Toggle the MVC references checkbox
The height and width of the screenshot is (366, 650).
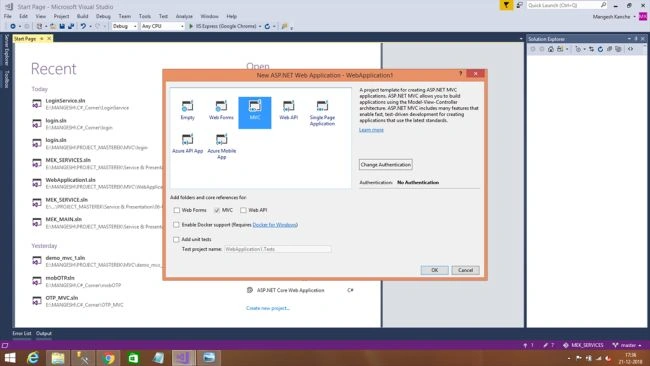point(217,210)
